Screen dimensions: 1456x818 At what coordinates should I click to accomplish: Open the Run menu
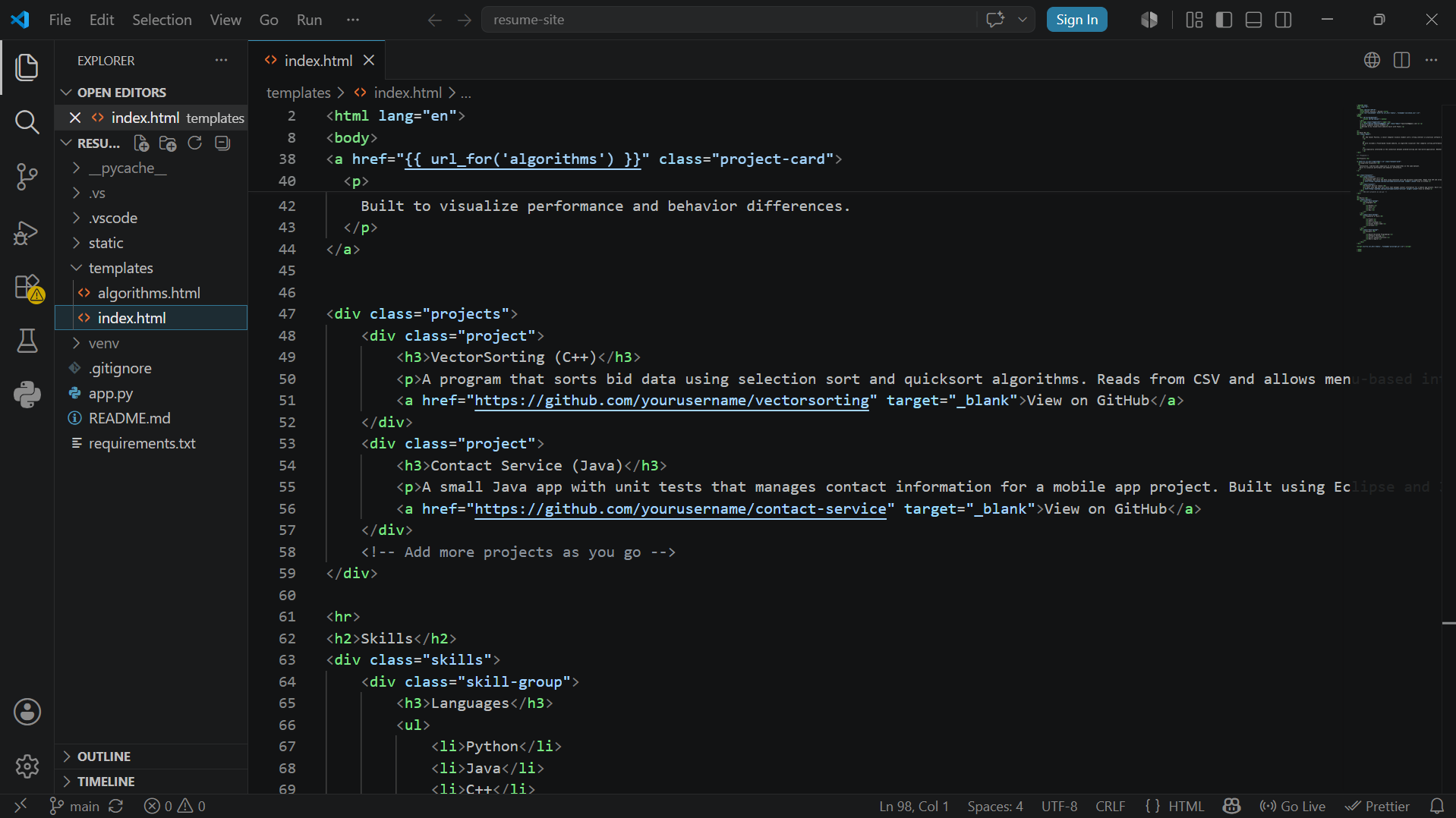click(309, 20)
